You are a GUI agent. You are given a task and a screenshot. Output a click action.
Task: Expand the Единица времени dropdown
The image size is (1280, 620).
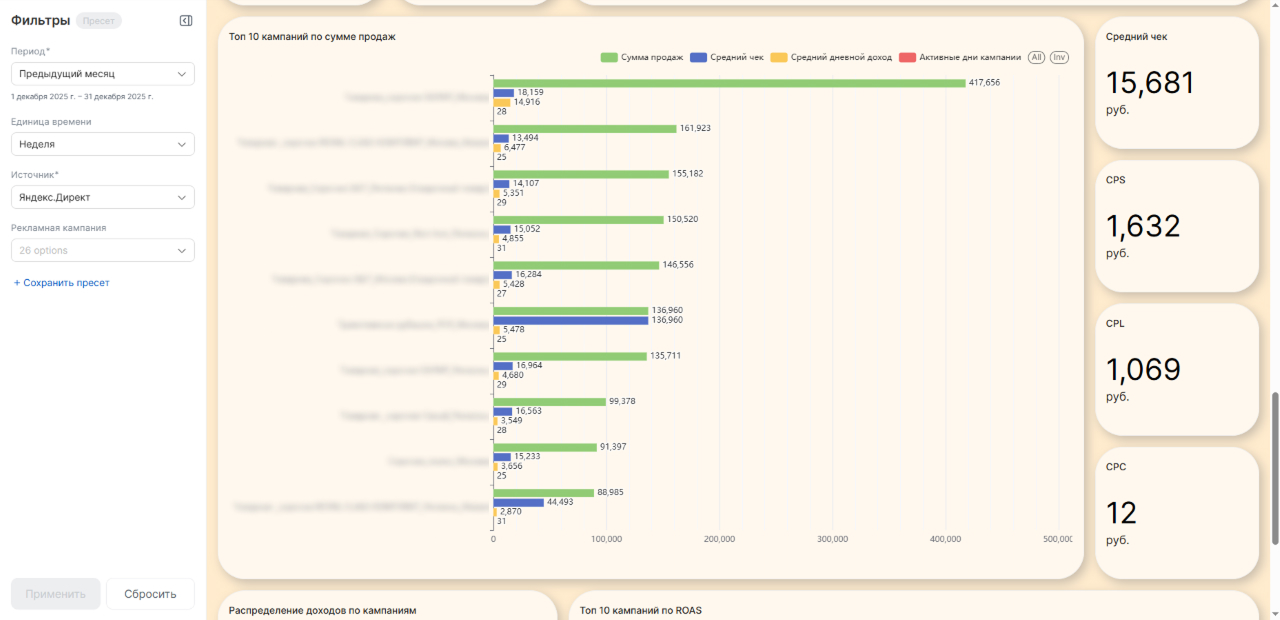(103, 144)
